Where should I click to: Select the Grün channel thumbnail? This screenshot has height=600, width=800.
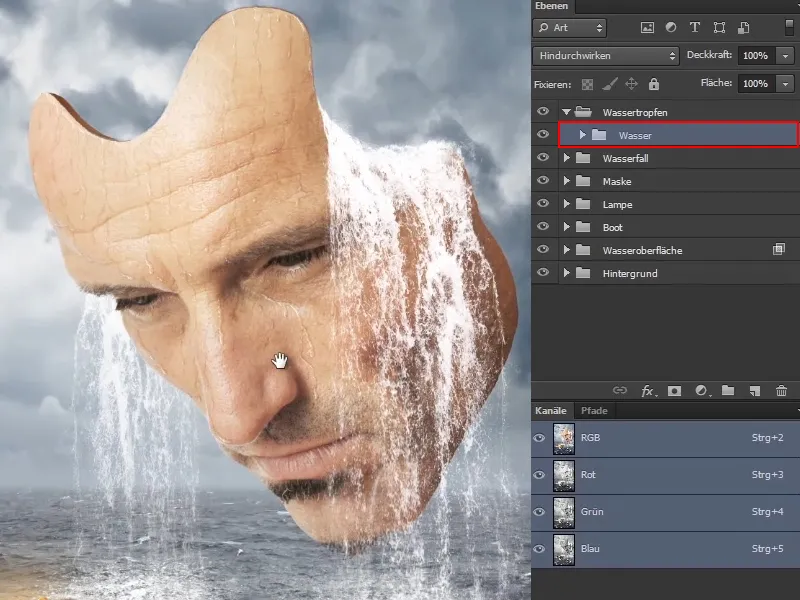(x=564, y=512)
